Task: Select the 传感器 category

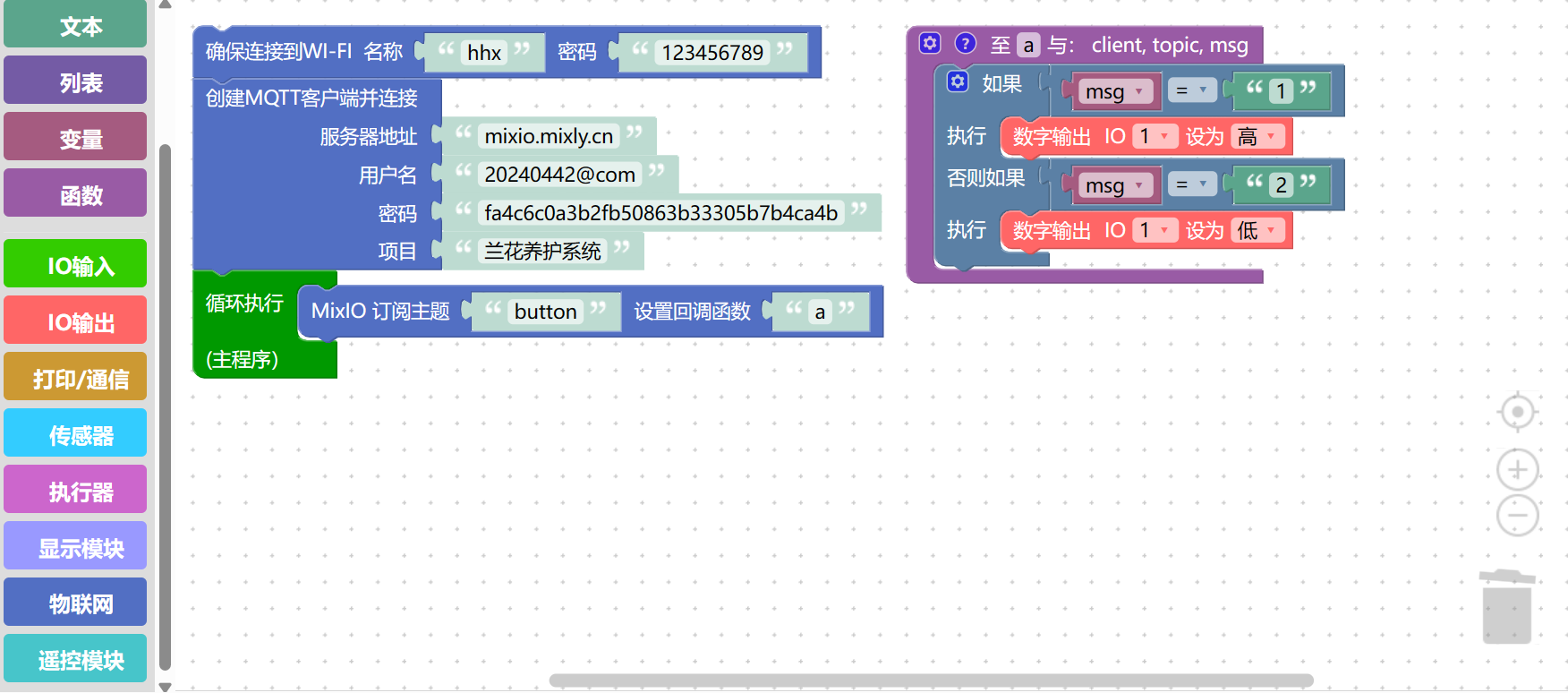Action: pyautogui.click(x=75, y=433)
